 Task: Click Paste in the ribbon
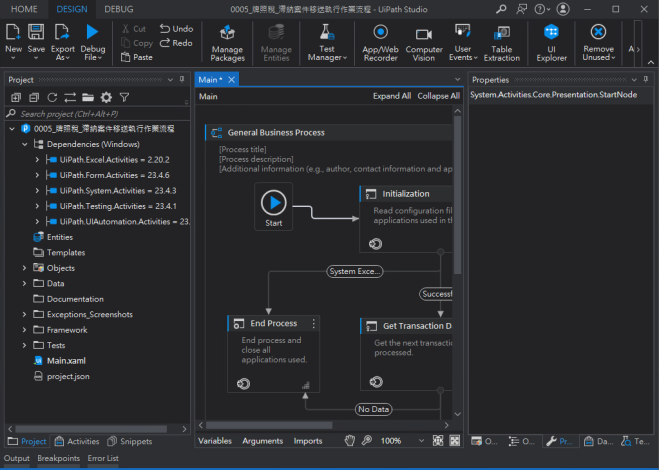coord(137,57)
